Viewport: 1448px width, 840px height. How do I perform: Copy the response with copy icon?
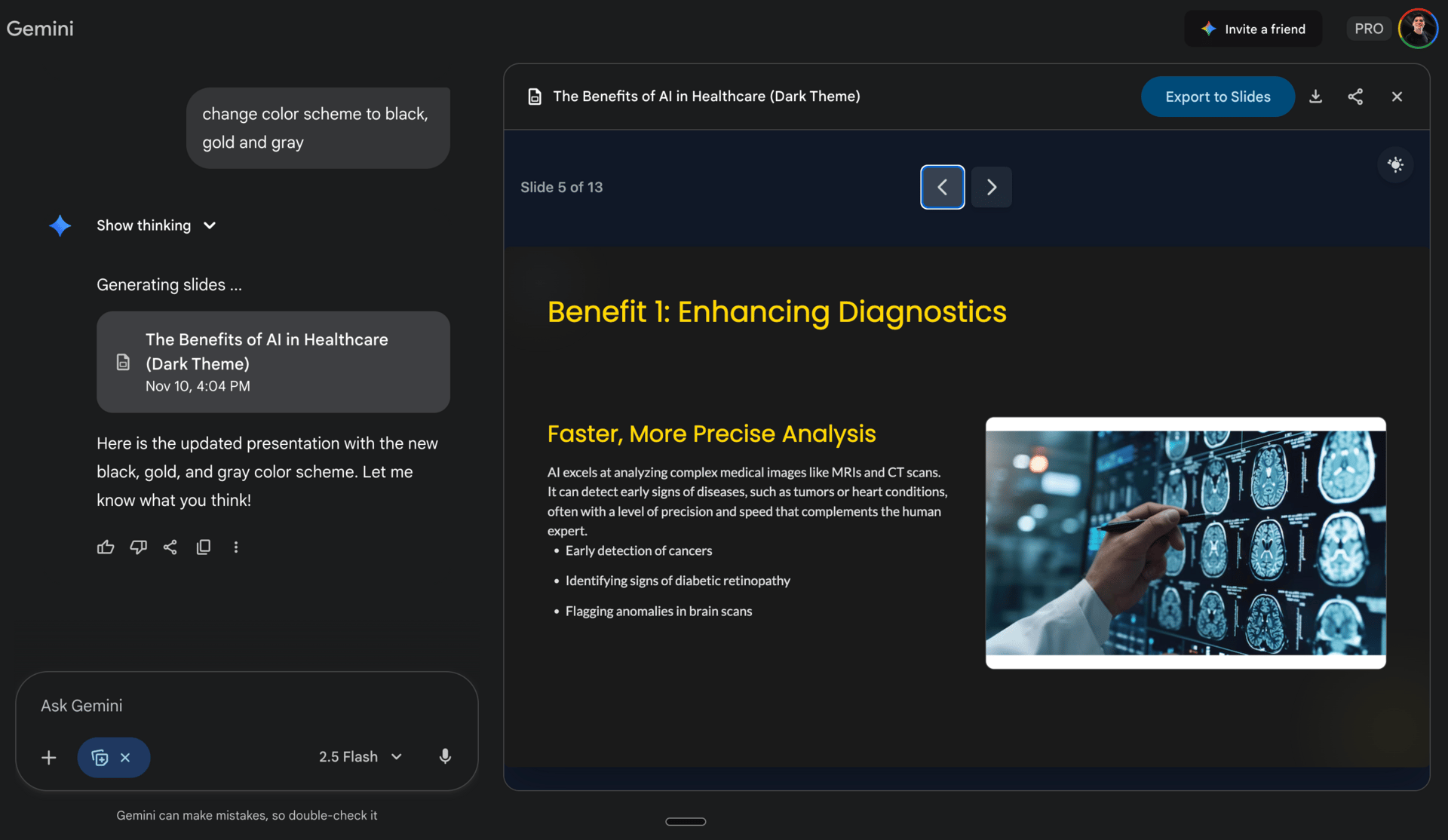[x=203, y=547]
